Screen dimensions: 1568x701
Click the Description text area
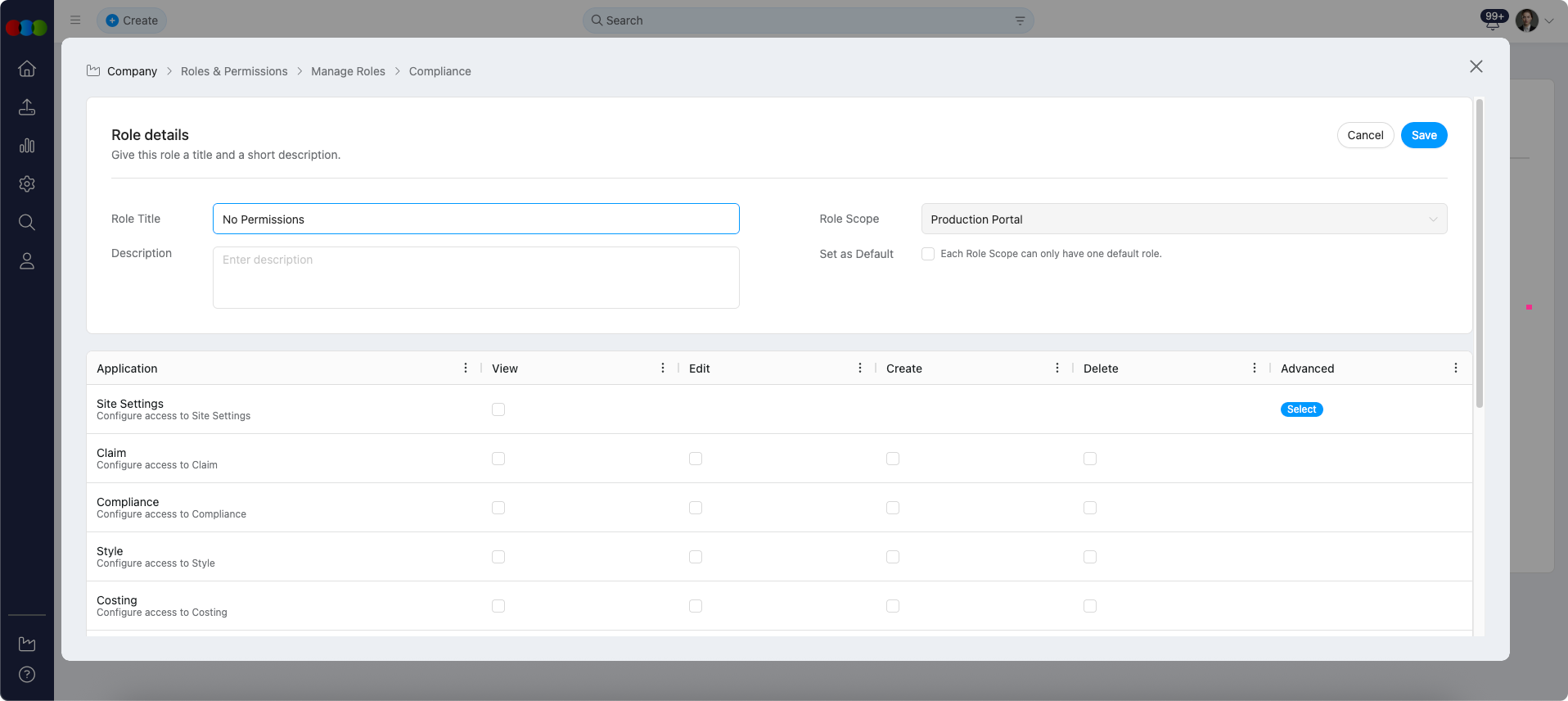tap(475, 278)
